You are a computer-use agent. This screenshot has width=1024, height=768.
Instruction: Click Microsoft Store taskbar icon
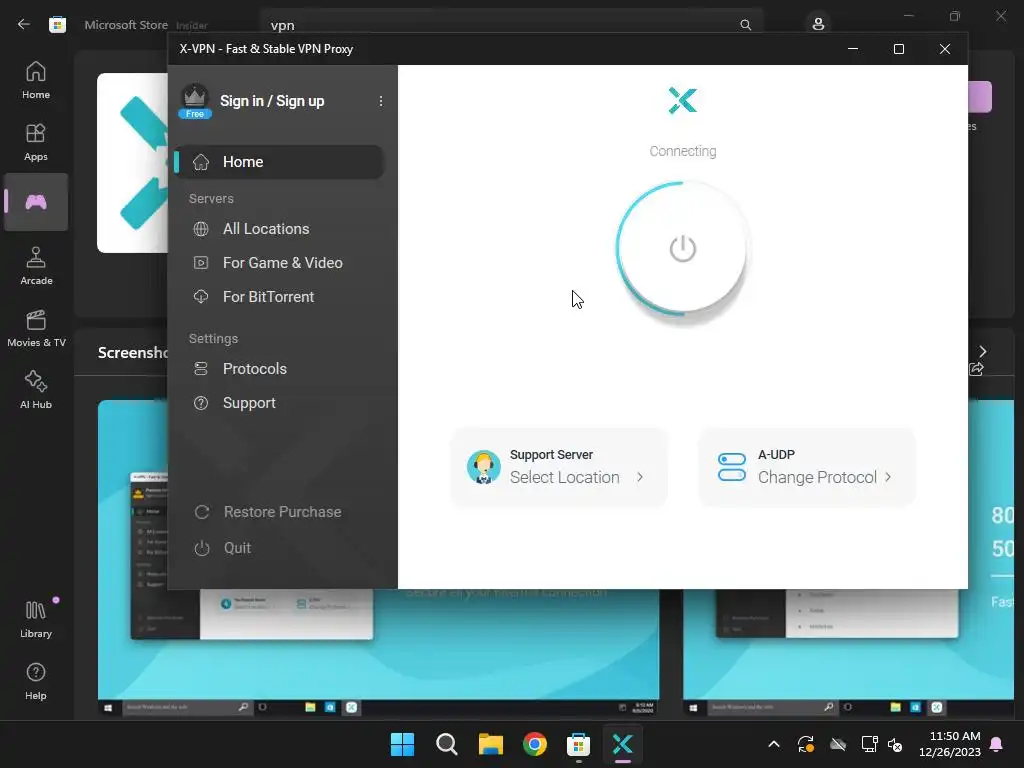point(579,744)
